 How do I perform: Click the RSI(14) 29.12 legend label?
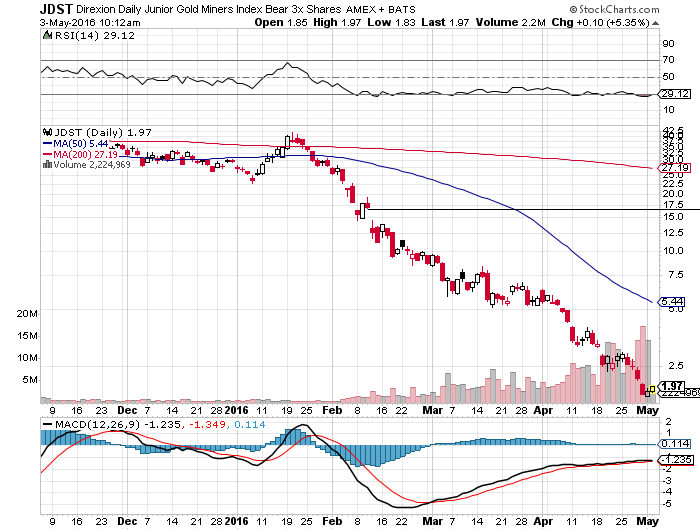[x=95, y=35]
